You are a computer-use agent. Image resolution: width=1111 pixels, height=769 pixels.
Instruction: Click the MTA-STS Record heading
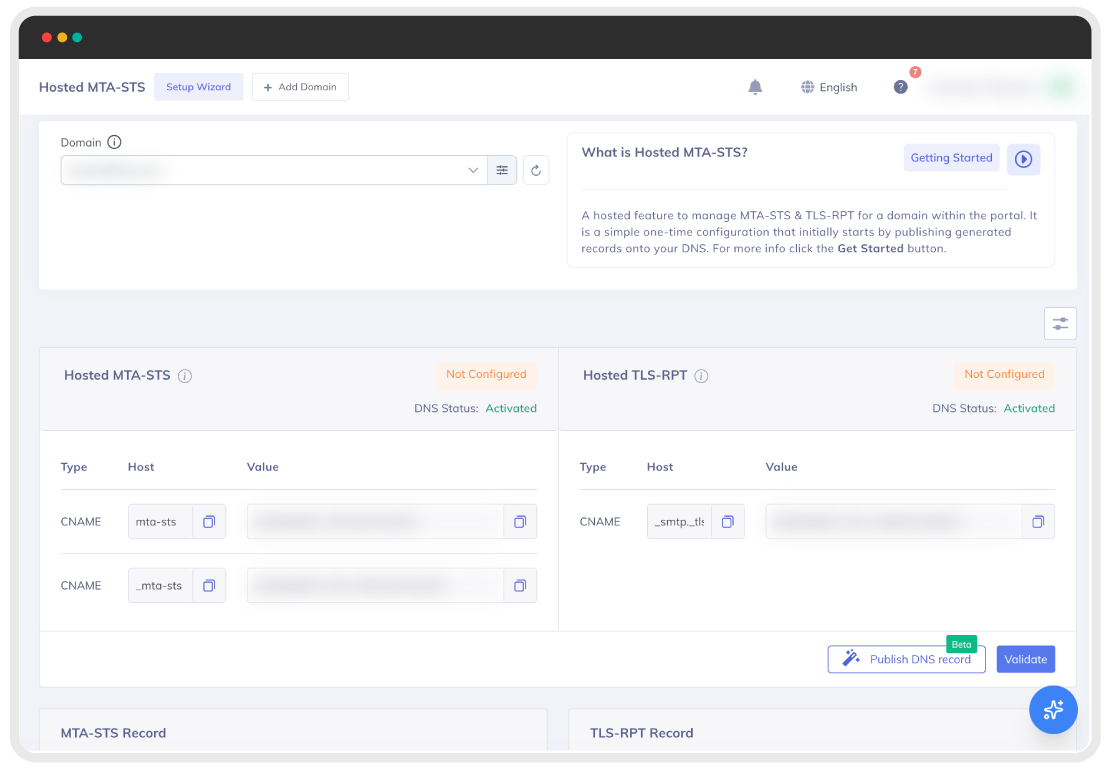113,733
